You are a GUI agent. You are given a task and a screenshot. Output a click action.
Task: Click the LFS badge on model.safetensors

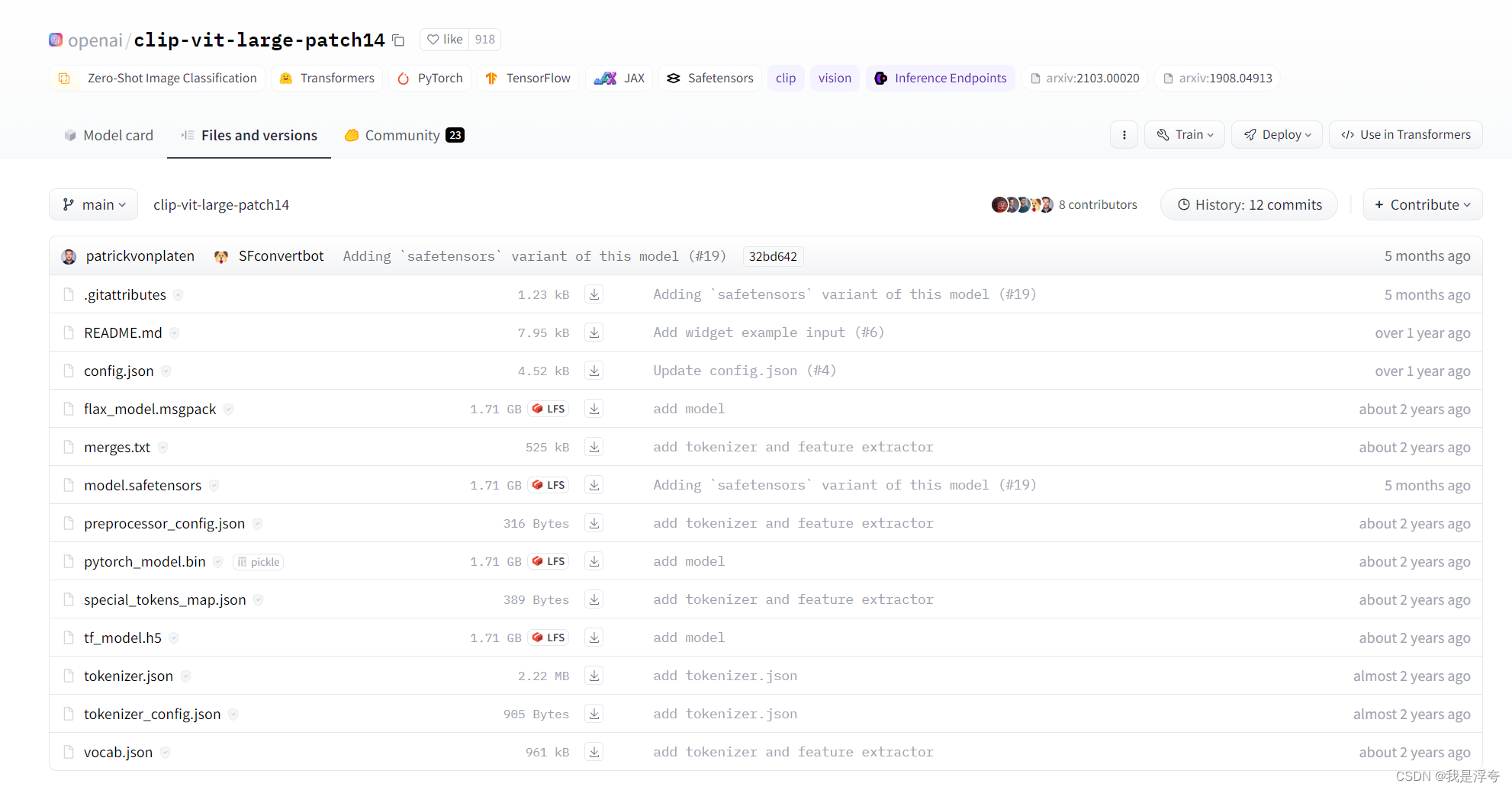[x=549, y=485]
